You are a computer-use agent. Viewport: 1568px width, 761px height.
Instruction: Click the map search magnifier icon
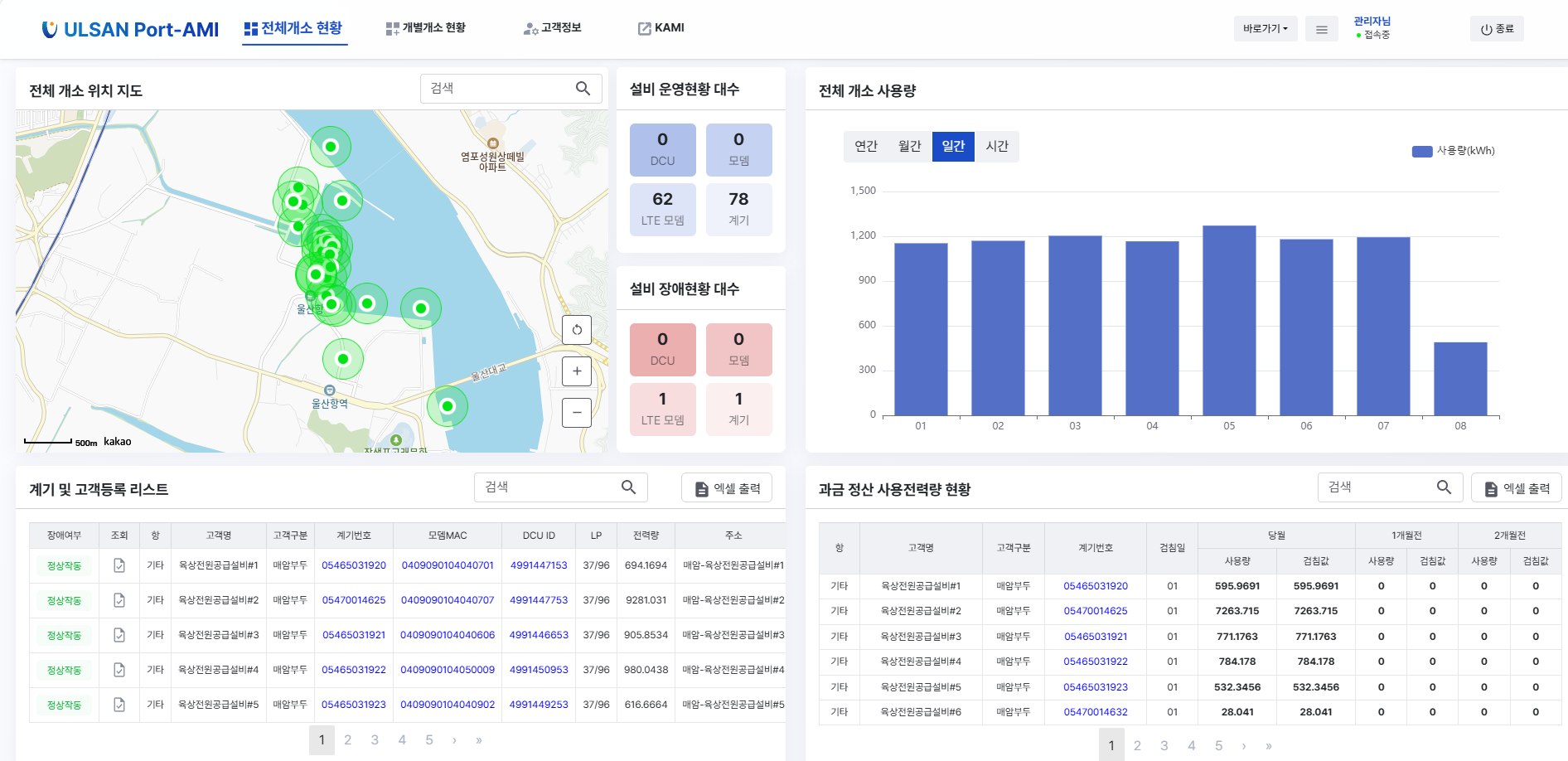click(583, 88)
